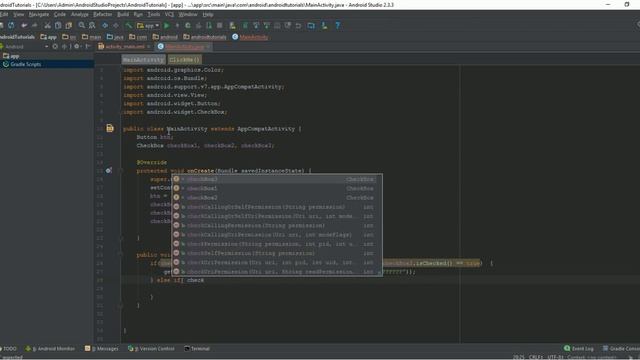
Task: Choose checkSelfPermission(String permission) suggestion
Action: (277, 253)
